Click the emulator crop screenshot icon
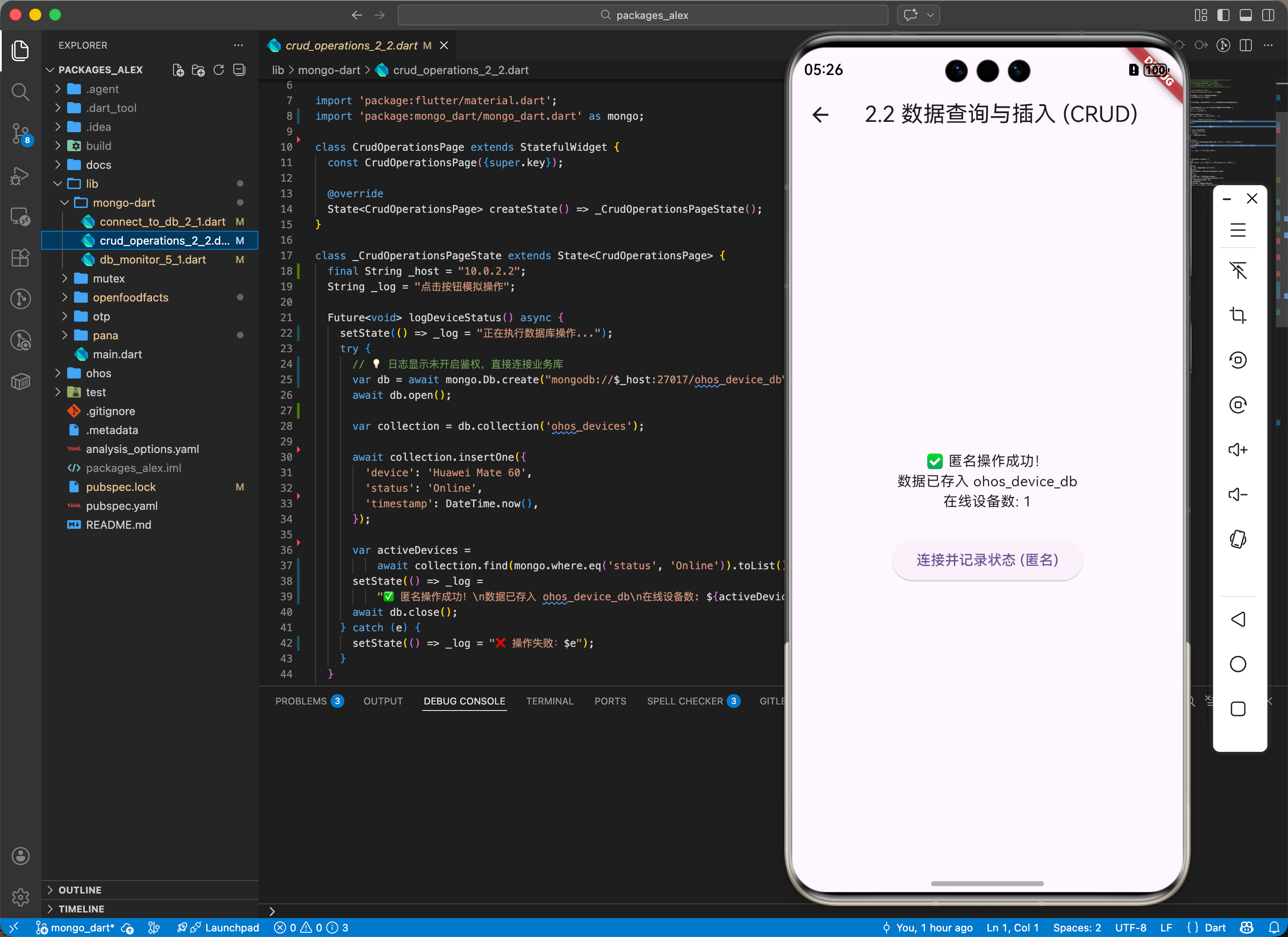The height and width of the screenshot is (937, 1288). pyautogui.click(x=1238, y=315)
